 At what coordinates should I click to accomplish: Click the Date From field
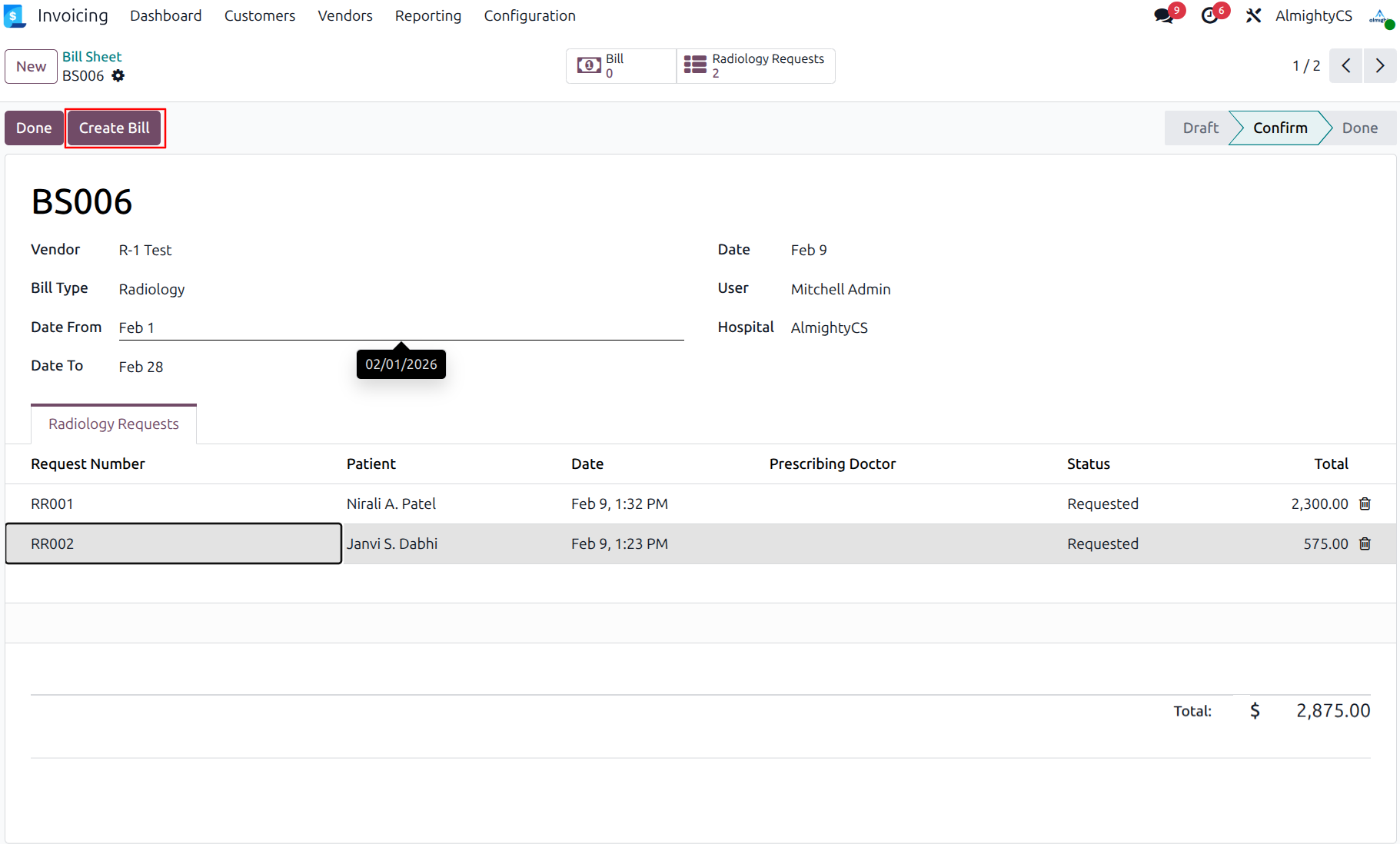pos(400,327)
